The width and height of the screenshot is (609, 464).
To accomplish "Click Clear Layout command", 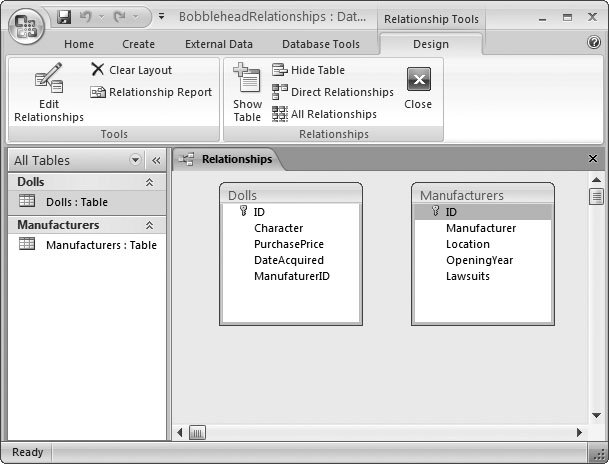I will point(131,70).
